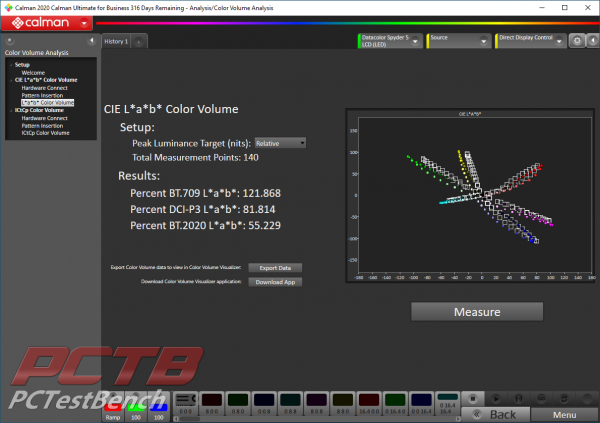Read continuous using the play icon
The height and width of the screenshot is (423, 600).
pos(496,399)
